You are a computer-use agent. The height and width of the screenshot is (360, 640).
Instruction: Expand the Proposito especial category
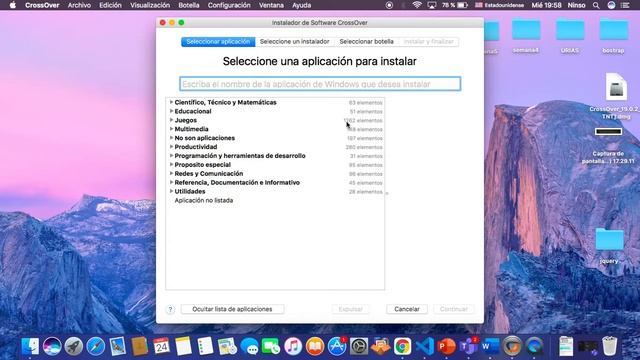(x=171, y=165)
